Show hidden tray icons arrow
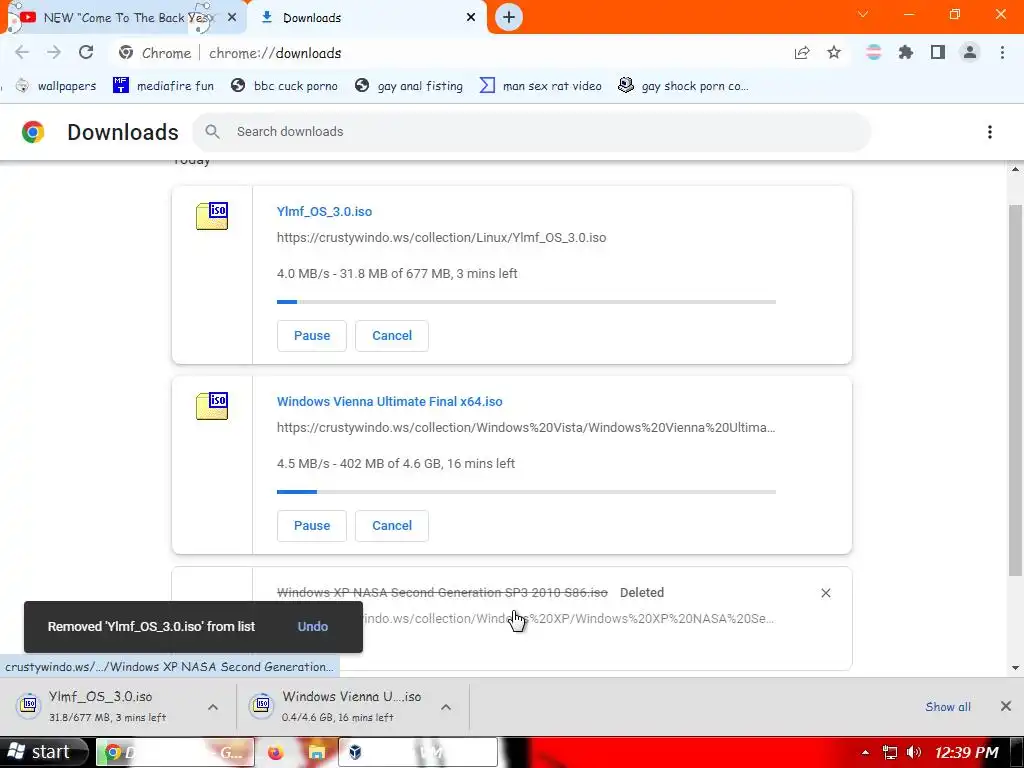 [865, 752]
